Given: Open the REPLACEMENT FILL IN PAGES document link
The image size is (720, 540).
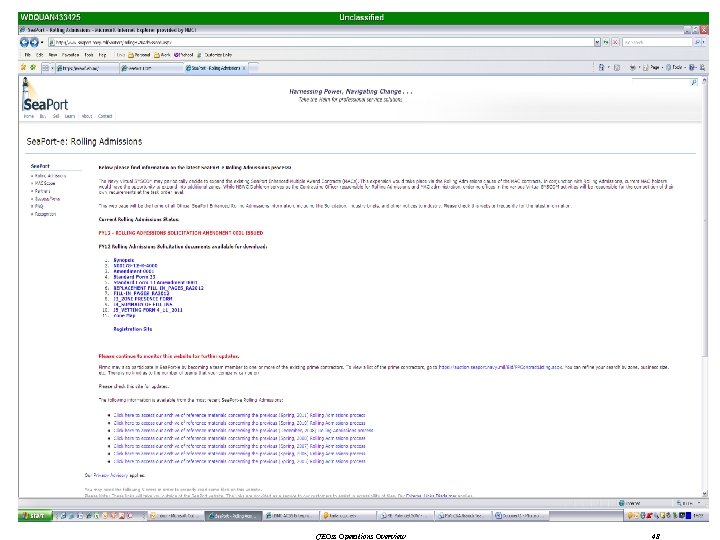Looking at the screenshot, I should (x=158, y=288).
